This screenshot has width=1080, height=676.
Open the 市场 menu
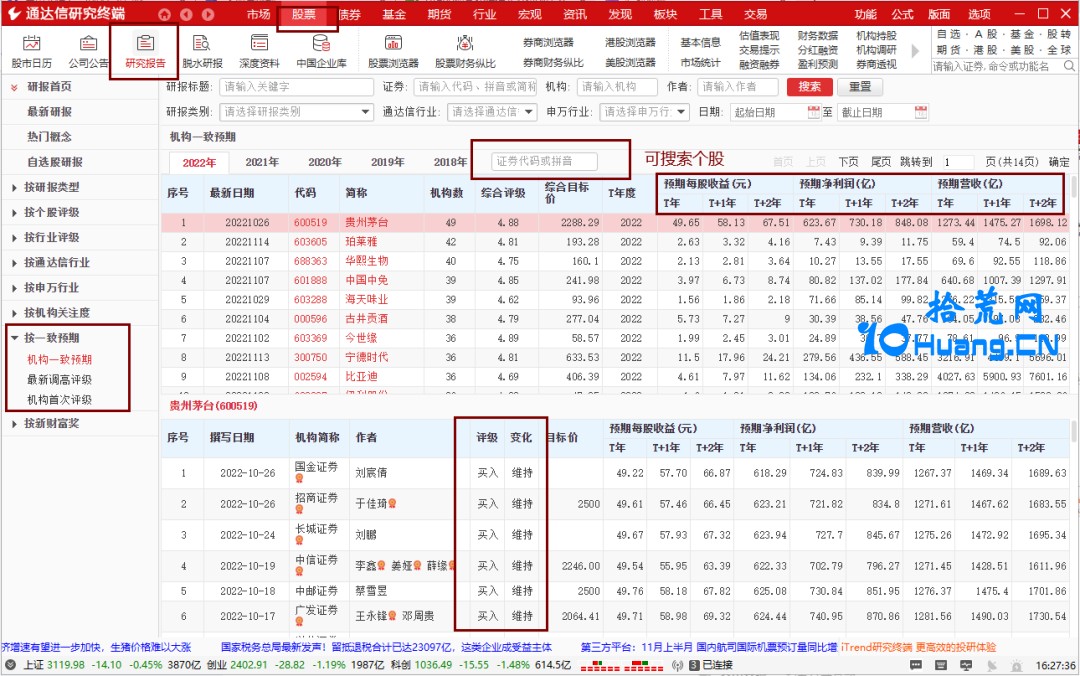click(x=258, y=14)
